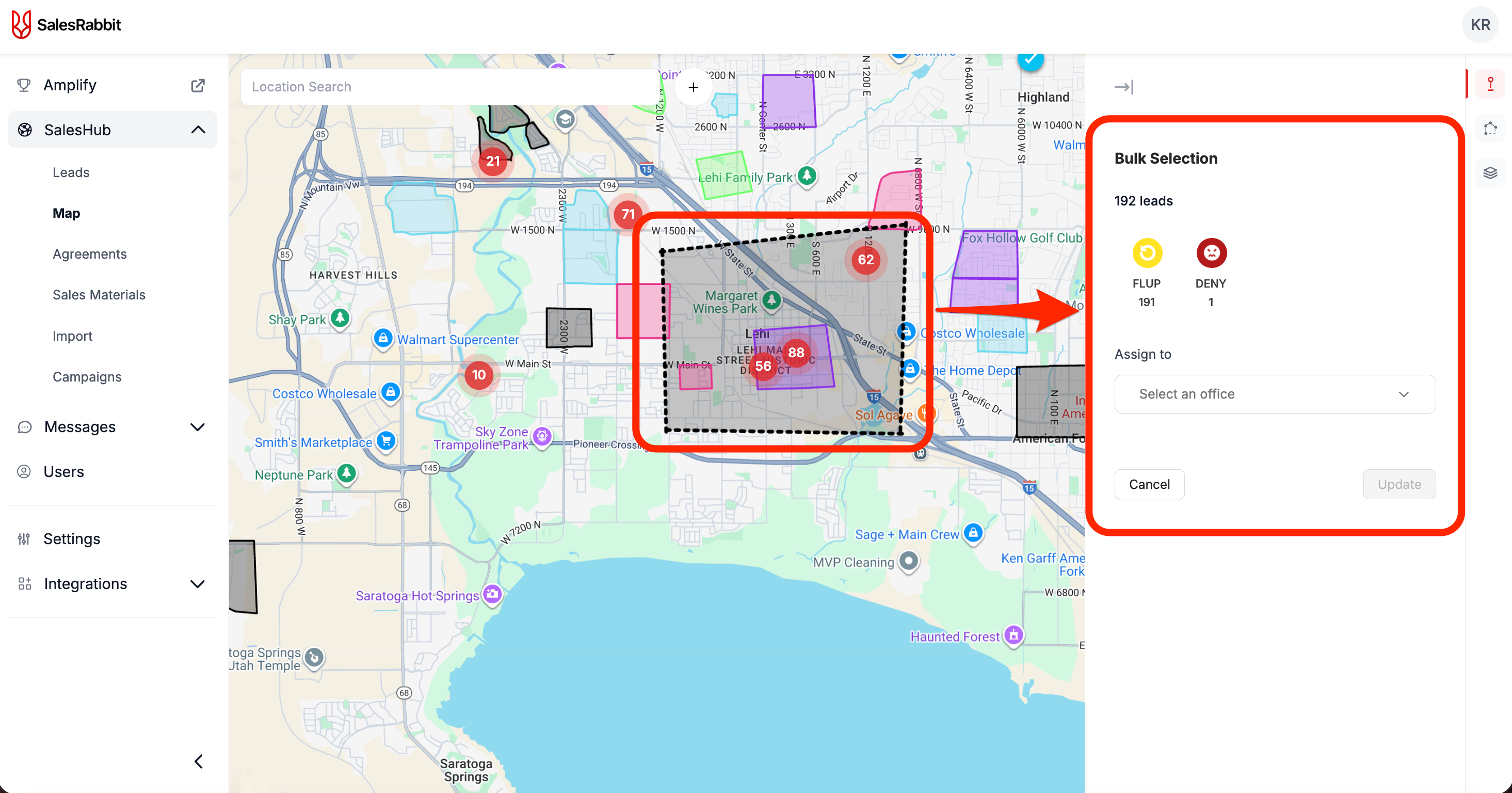Viewport: 1512px width, 793px height.
Task: Collapse the SalesHub menu section
Action: (198, 130)
